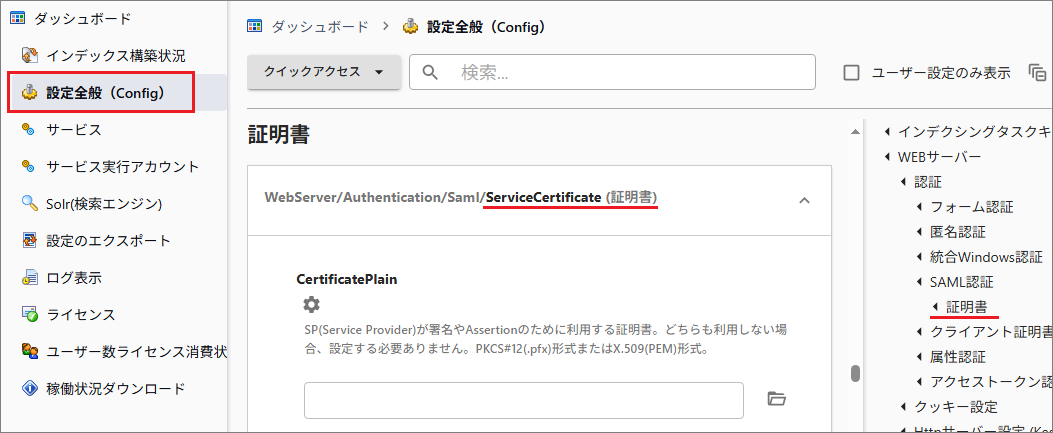Collapse the WEBサーバー tree node
This screenshot has width=1053, height=433.
click(887, 157)
